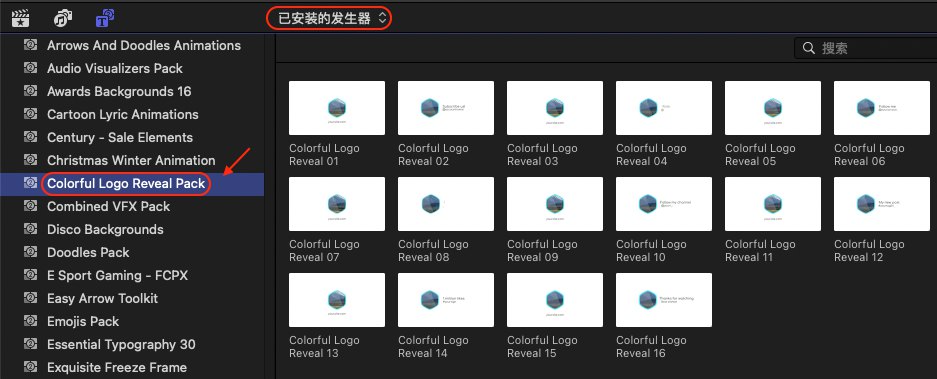Select Awards Backgrounds 16 category
937x379 pixels.
(119, 91)
